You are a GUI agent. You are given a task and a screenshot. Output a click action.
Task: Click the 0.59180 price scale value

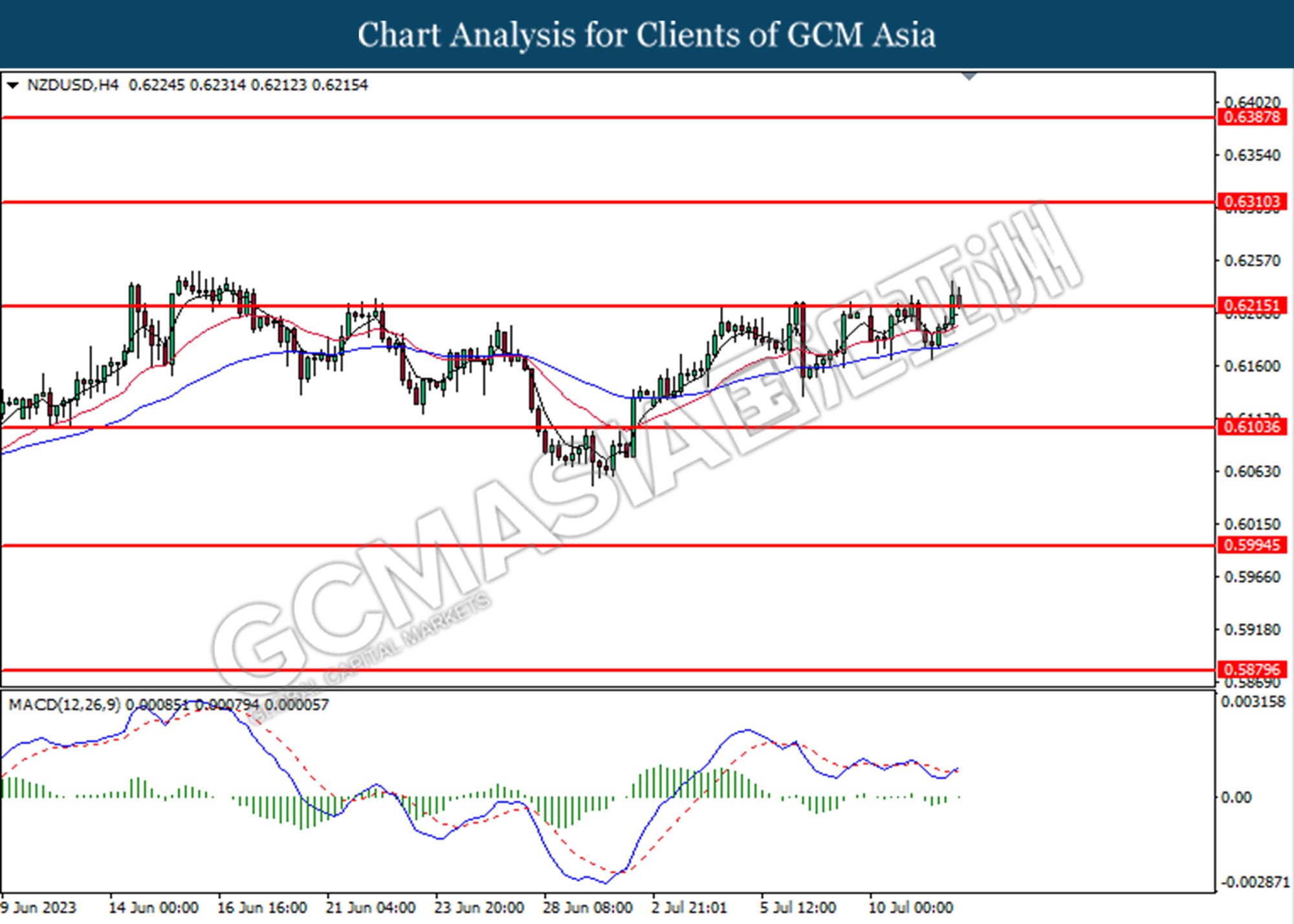(x=1252, y=630)
